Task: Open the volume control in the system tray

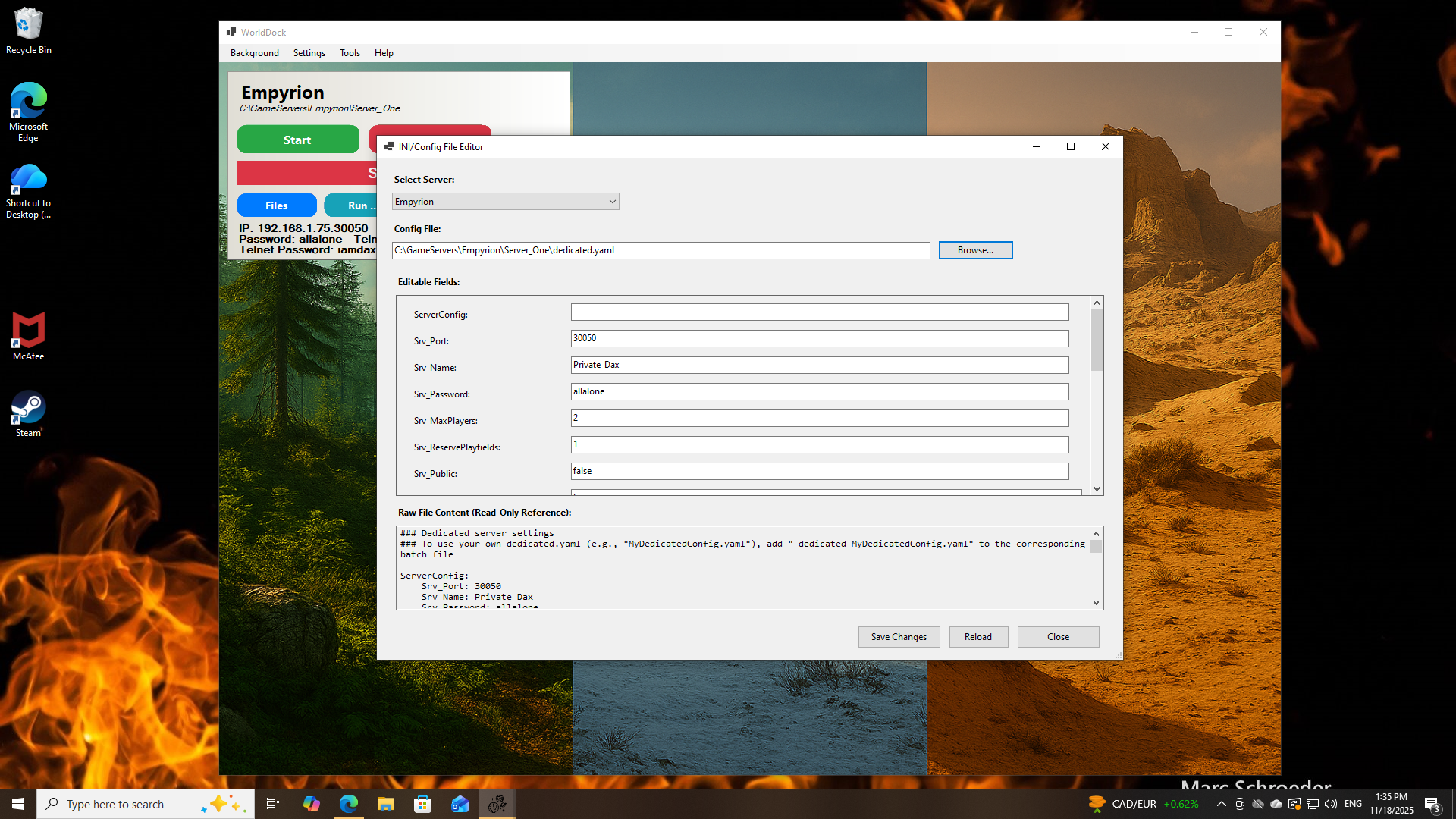Action: click(x=1331, y=804)
